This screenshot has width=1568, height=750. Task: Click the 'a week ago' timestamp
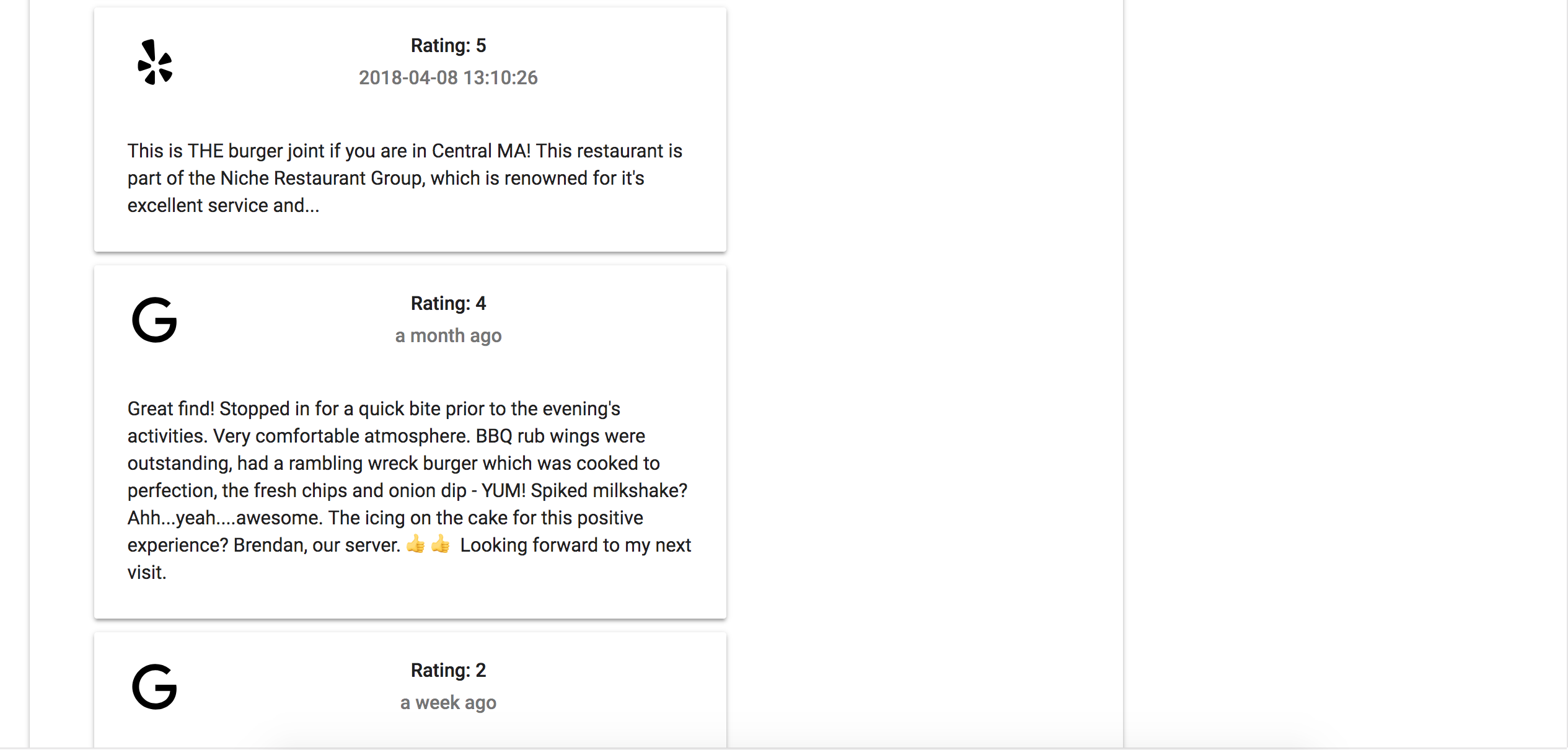click(448, 702)
